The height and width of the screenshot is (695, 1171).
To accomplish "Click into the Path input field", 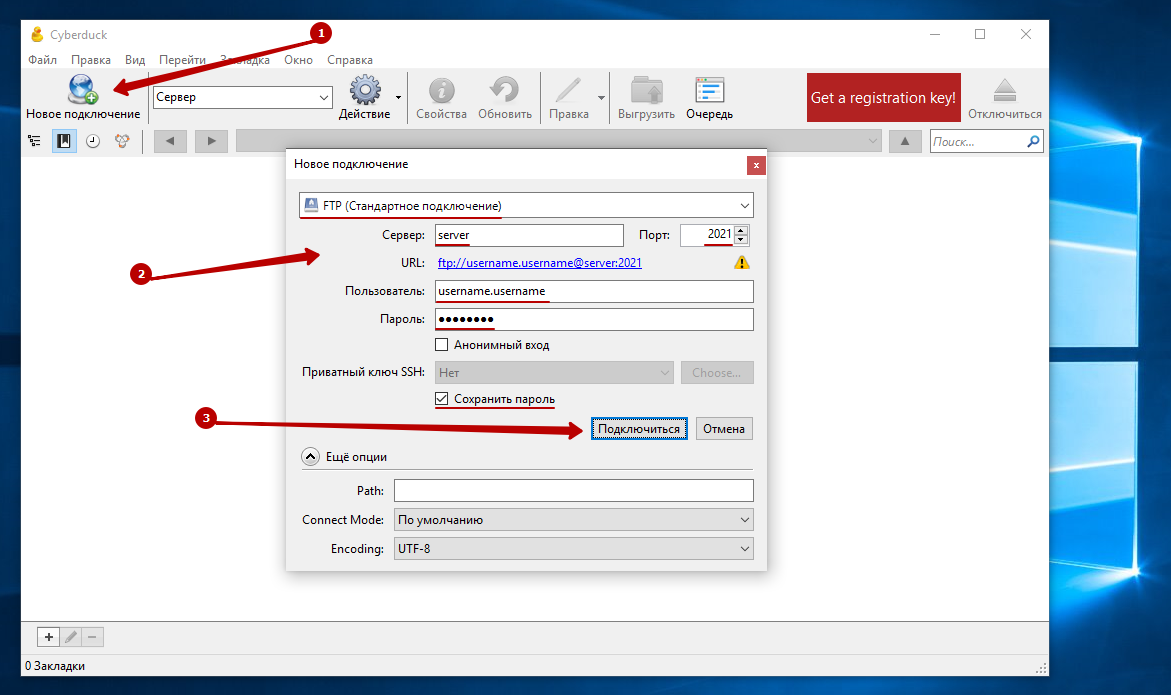I will click(x=573, y=491).
